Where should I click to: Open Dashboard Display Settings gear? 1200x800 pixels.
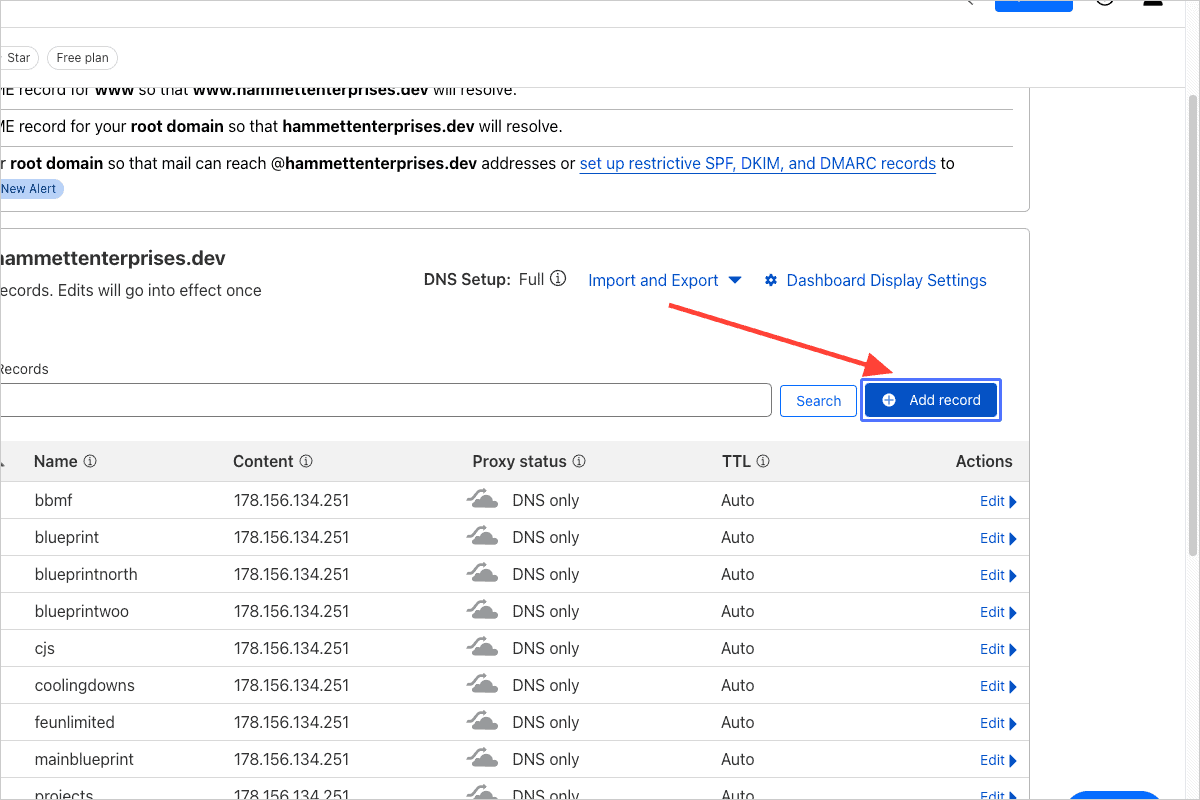coord(771,280)
